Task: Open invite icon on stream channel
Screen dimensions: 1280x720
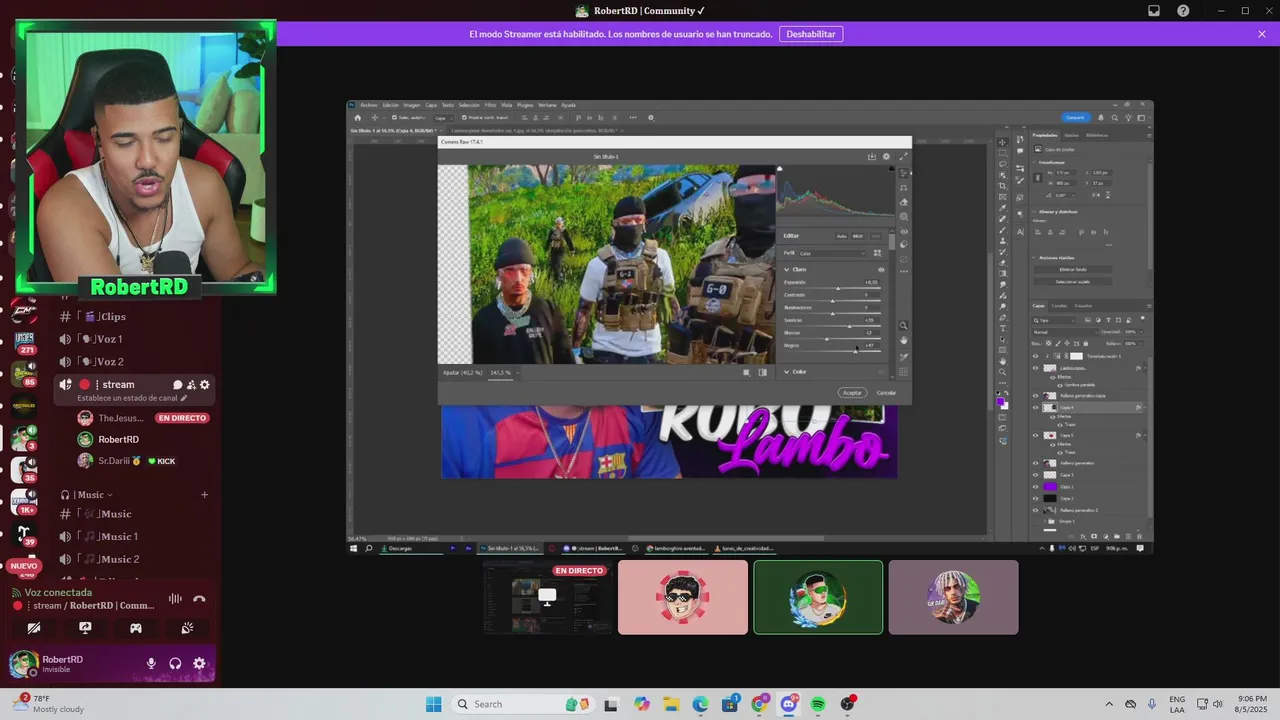Action: click(x=191, y=385)
